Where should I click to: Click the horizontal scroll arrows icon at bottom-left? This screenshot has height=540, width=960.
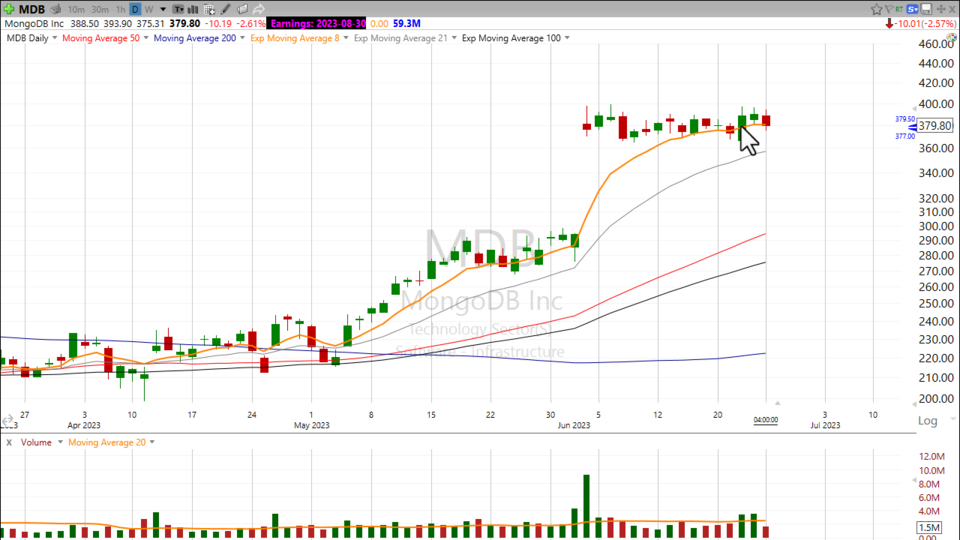click(x=7, y=421)
